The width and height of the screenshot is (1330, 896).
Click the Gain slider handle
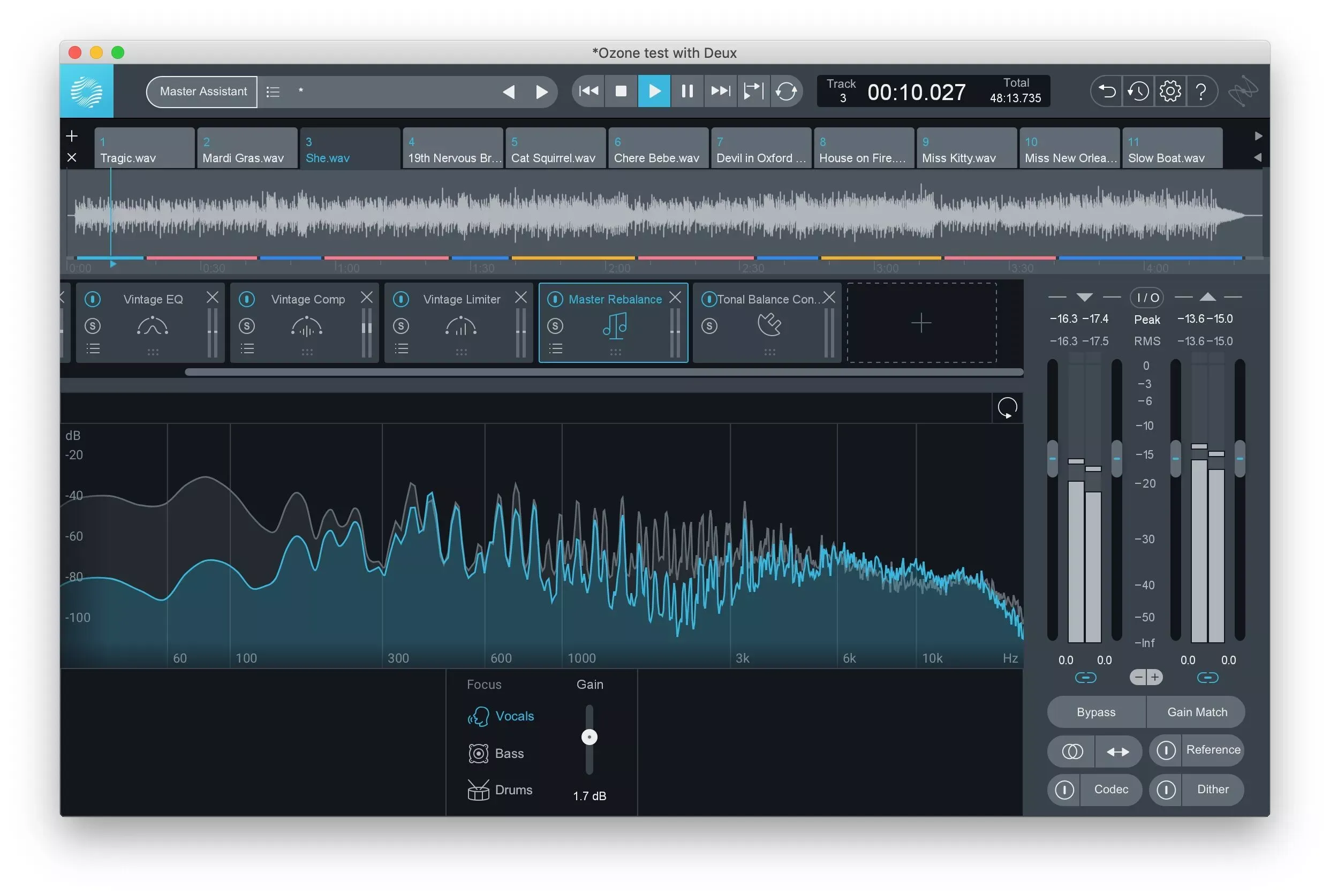(x=590, y=737)
